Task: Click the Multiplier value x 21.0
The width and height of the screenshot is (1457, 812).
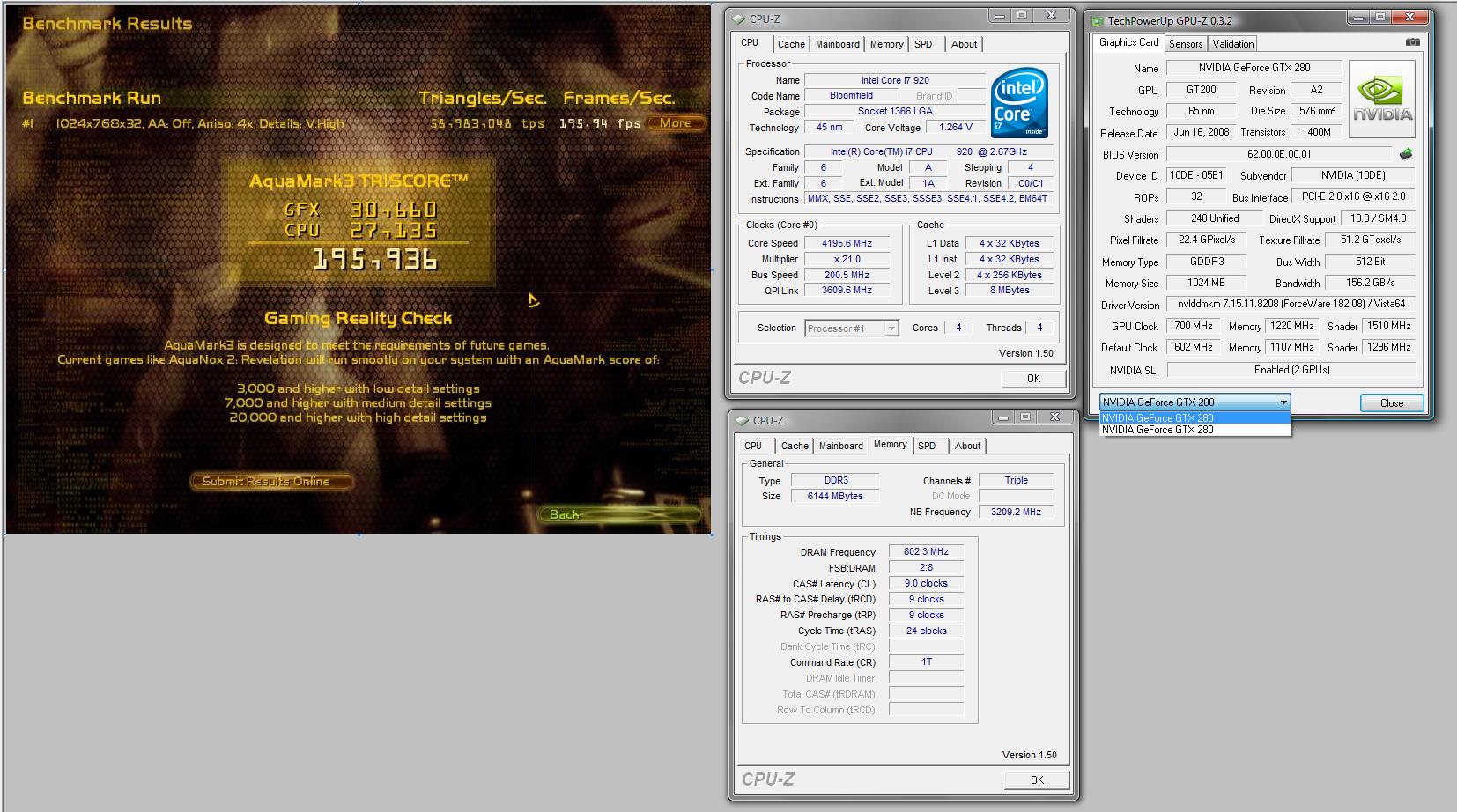Action: [x=847, y=259]
